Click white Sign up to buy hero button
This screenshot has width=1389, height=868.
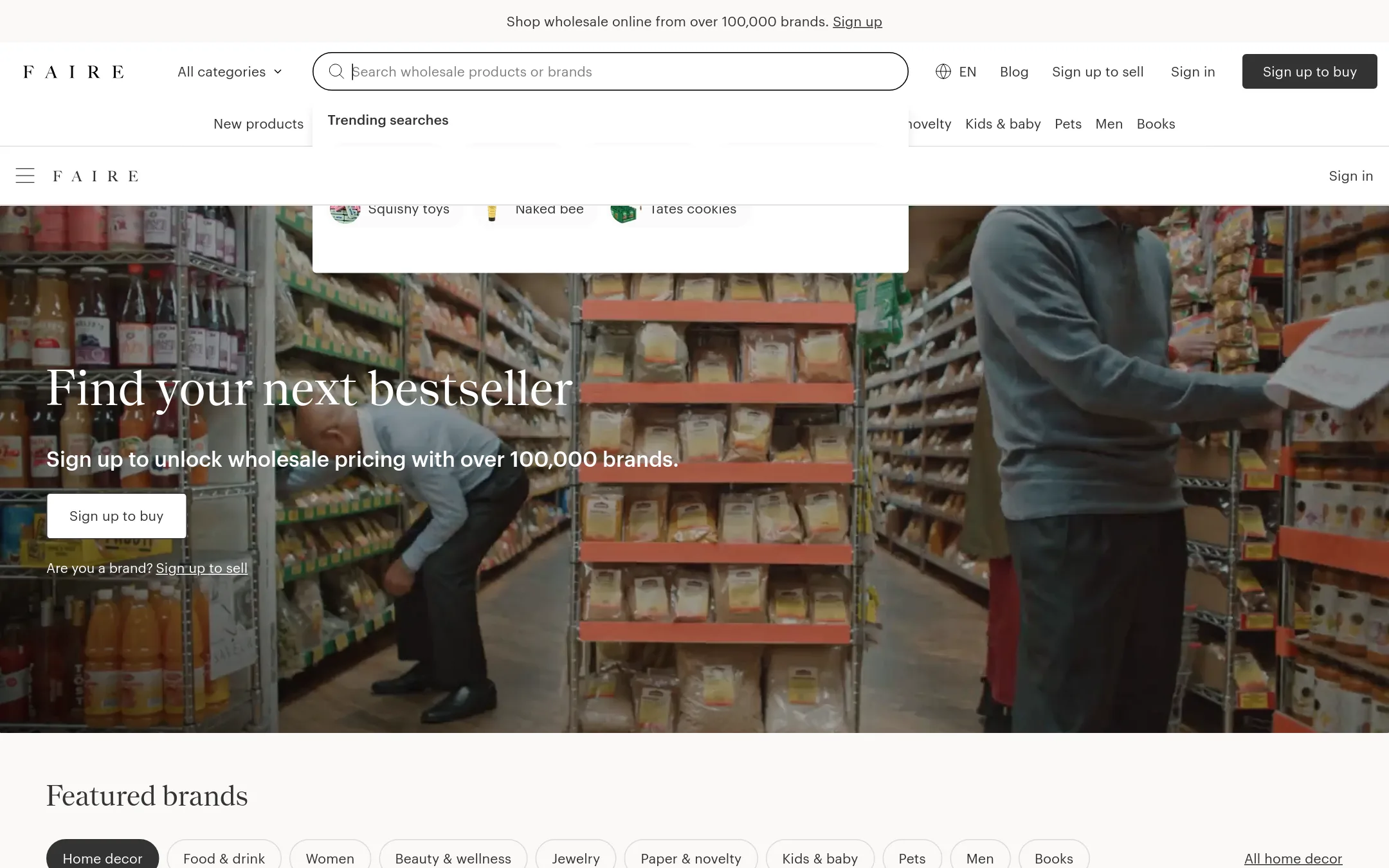pyautogui.click(x=116, y=516)
